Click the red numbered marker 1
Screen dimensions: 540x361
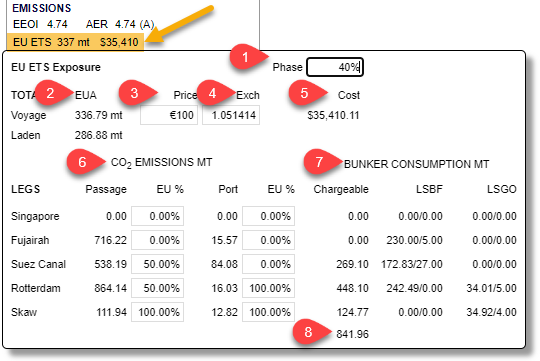245,57
